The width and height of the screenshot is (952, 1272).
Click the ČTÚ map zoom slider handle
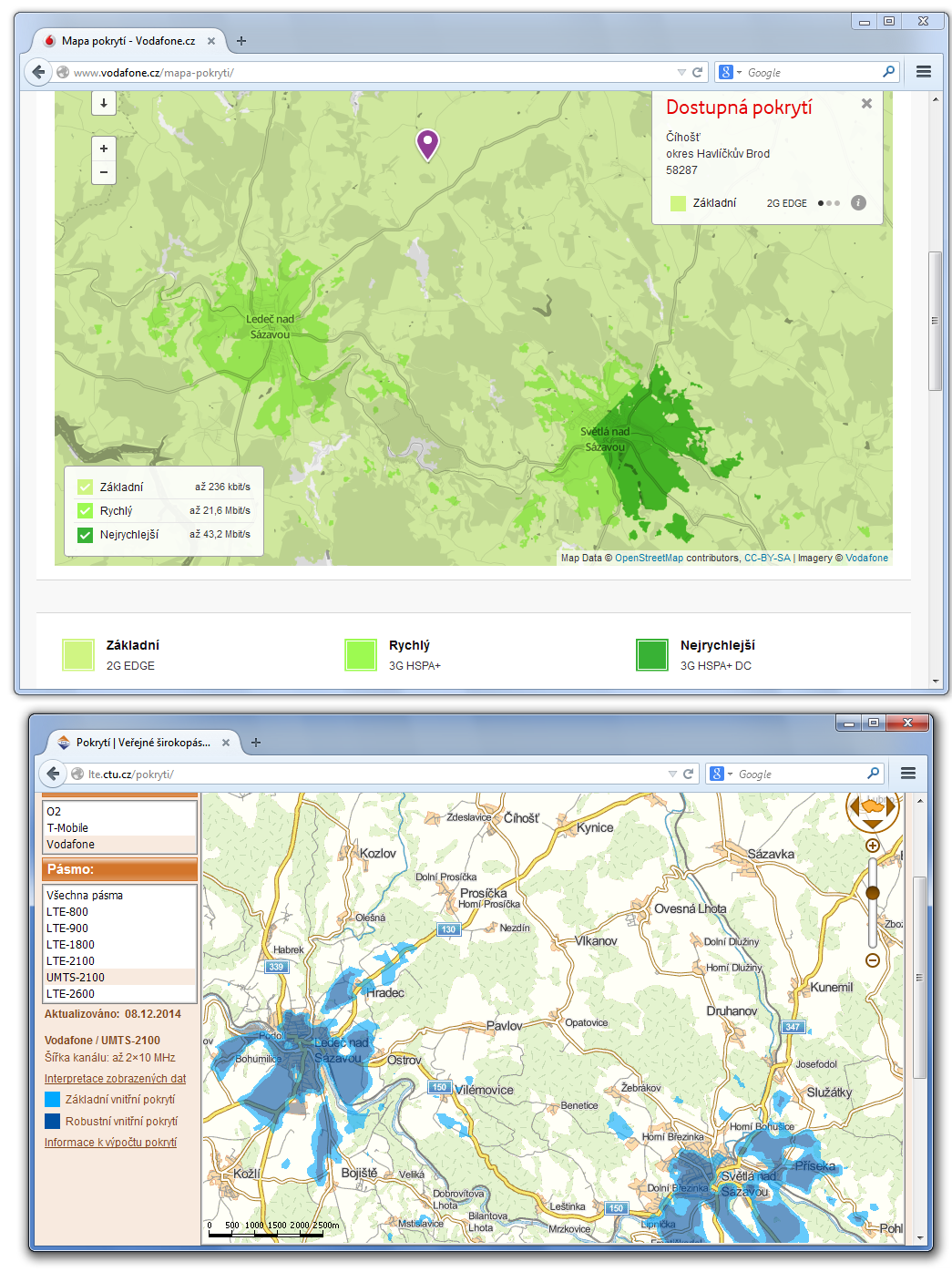[x=873, y=893]
